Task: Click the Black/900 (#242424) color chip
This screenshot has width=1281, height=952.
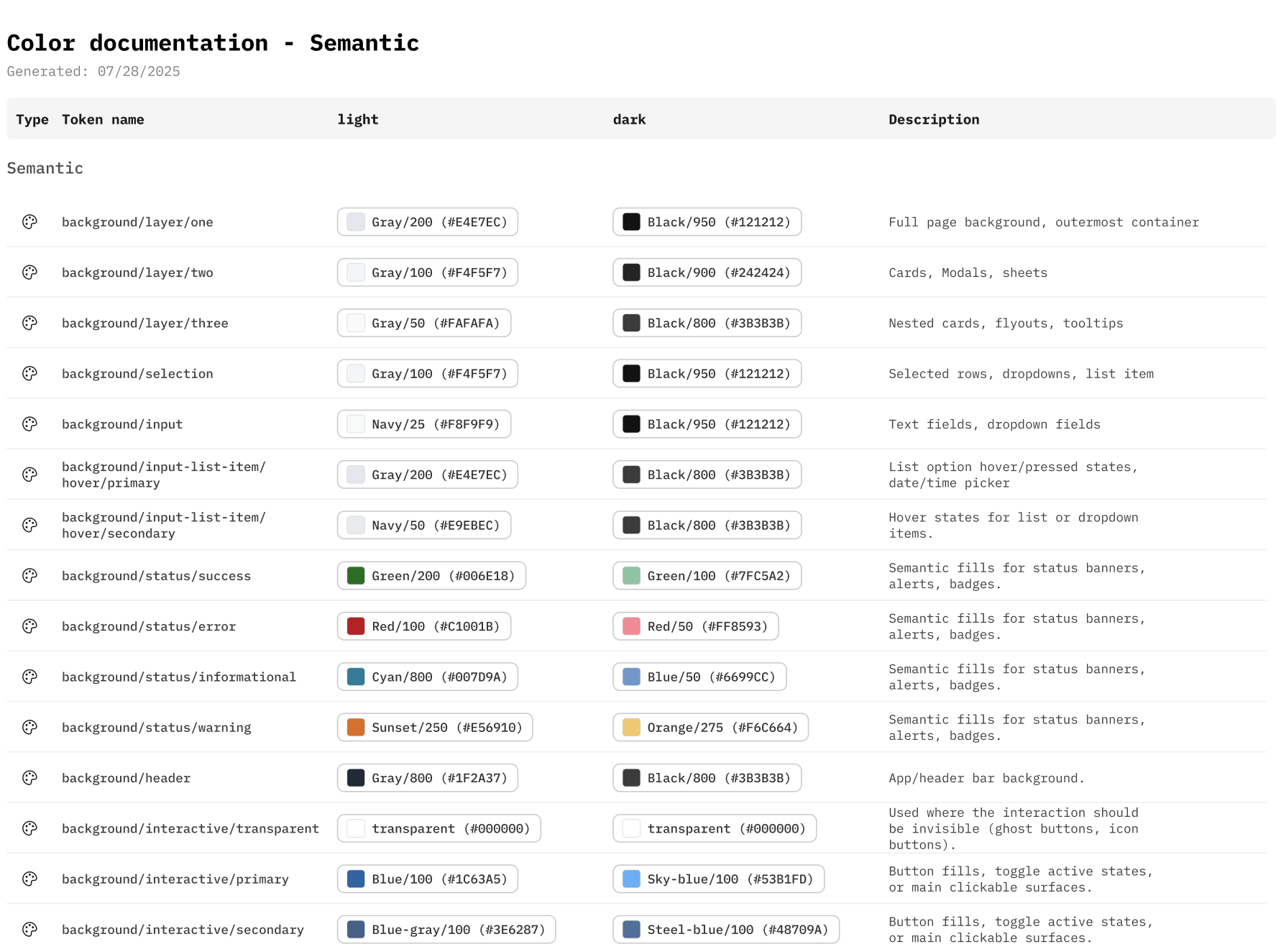Action: point(707,273)
